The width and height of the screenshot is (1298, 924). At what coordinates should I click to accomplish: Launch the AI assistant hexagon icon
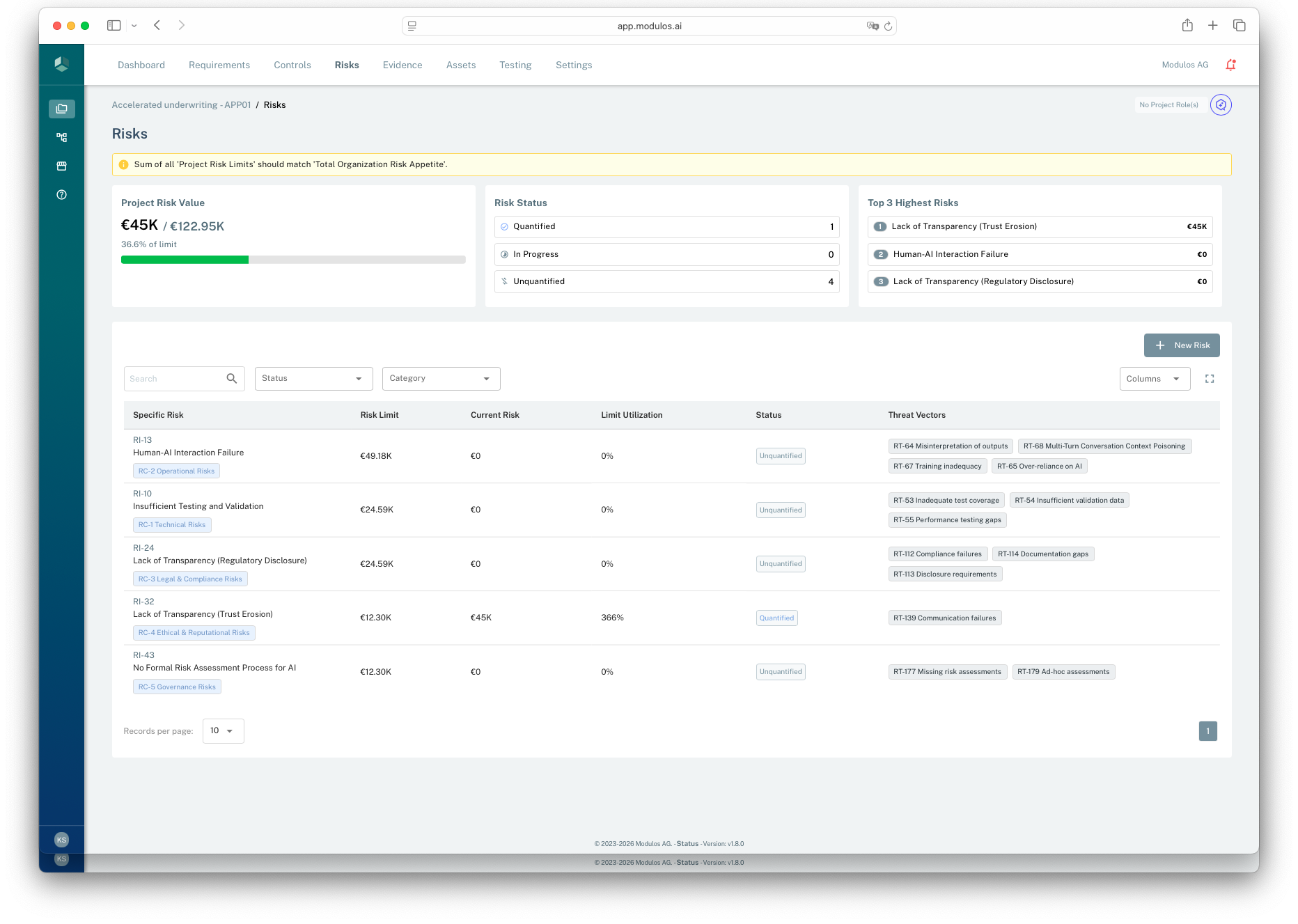[x=1221, y=104]
